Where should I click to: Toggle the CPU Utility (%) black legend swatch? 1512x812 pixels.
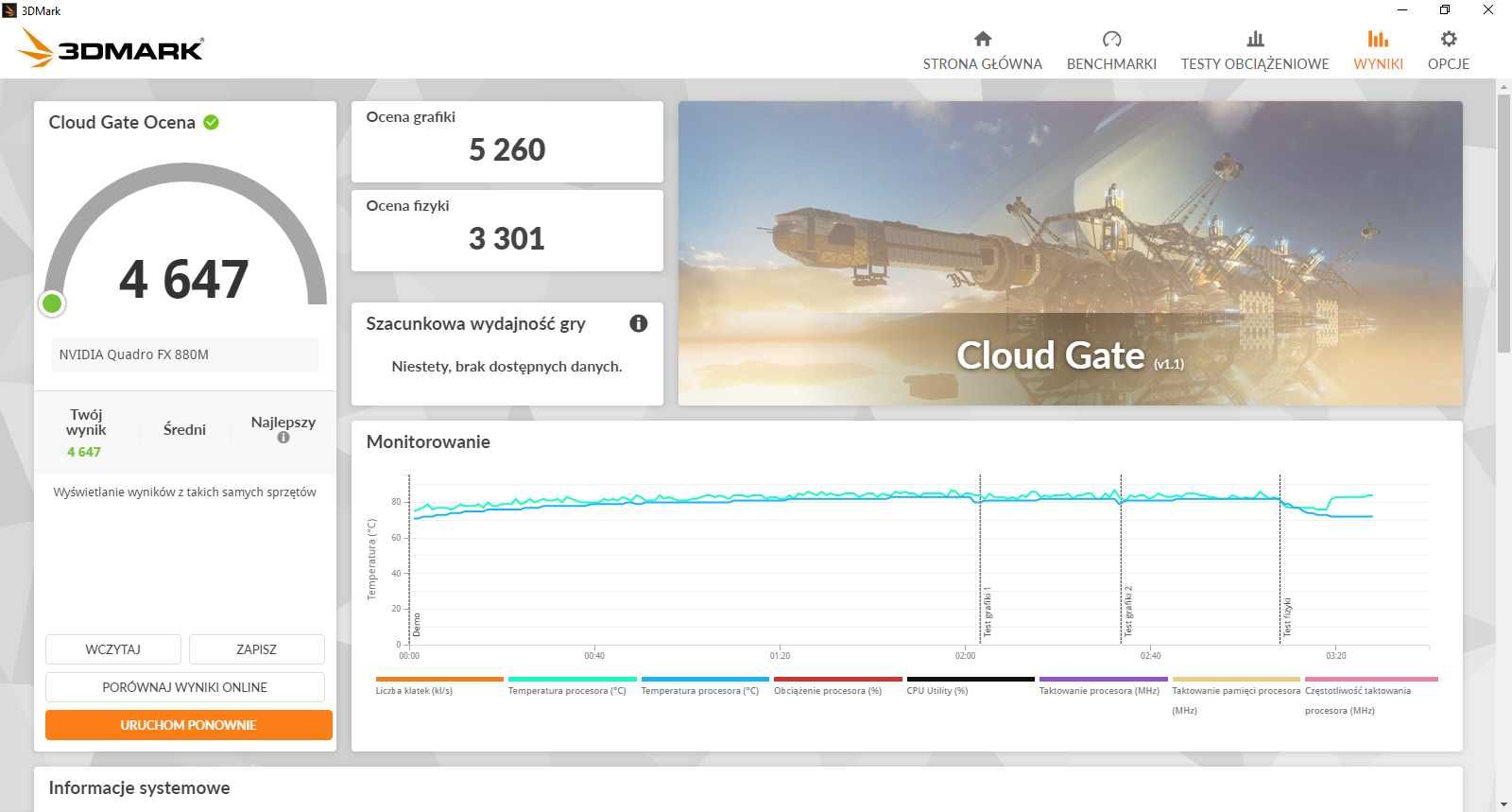point(971,679)
